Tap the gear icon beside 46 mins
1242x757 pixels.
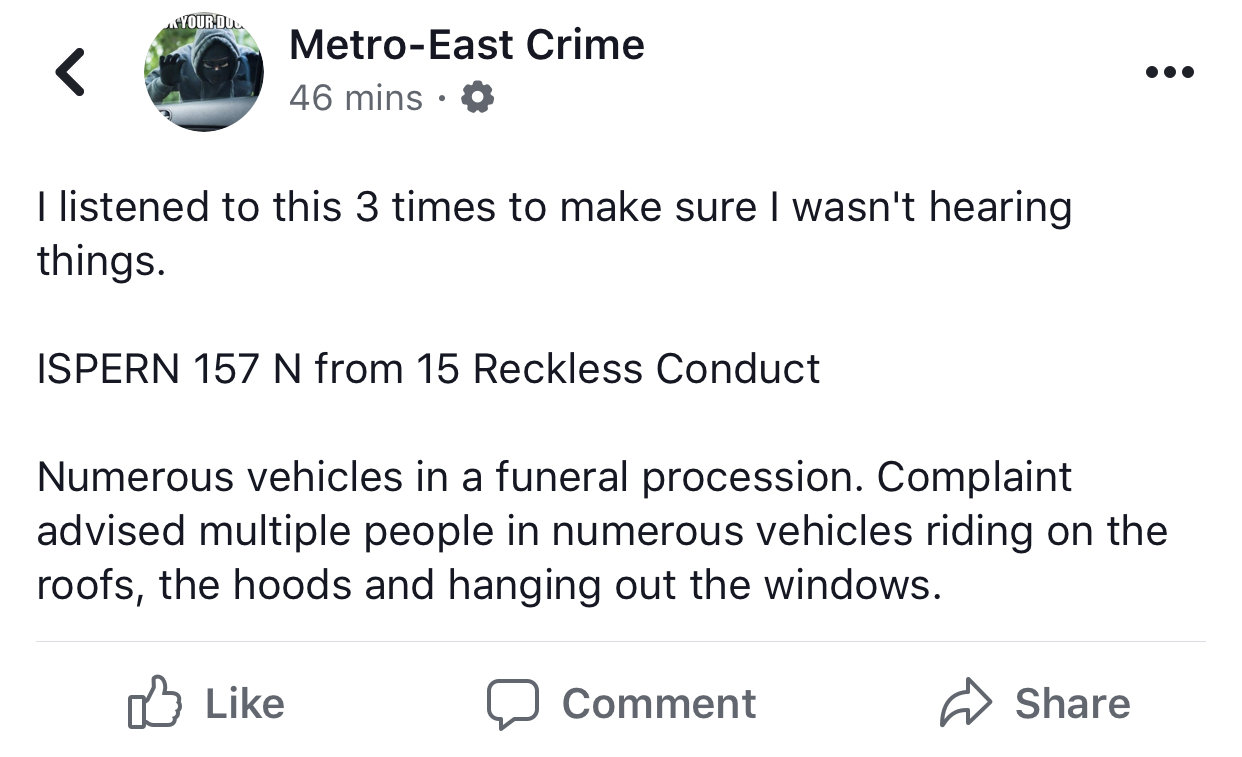479,98
